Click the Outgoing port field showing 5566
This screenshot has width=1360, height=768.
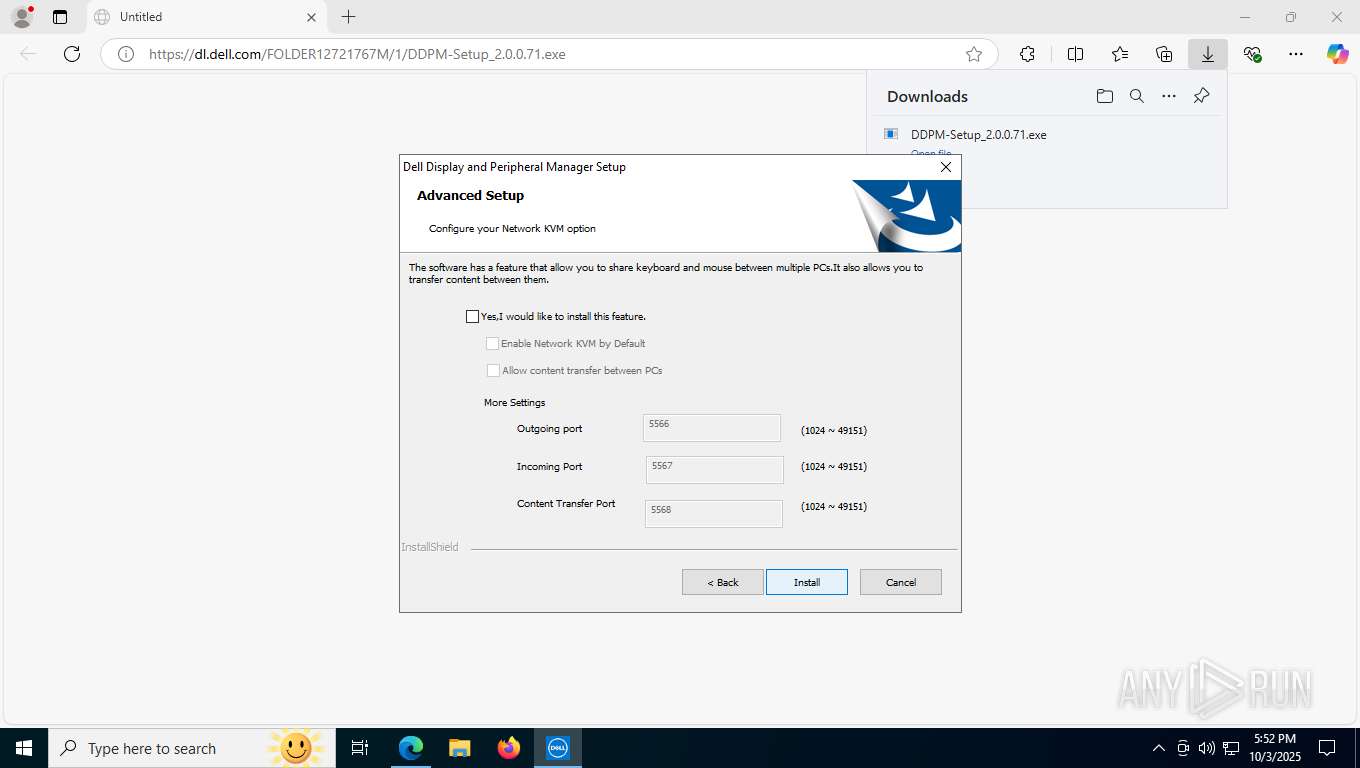712,428
